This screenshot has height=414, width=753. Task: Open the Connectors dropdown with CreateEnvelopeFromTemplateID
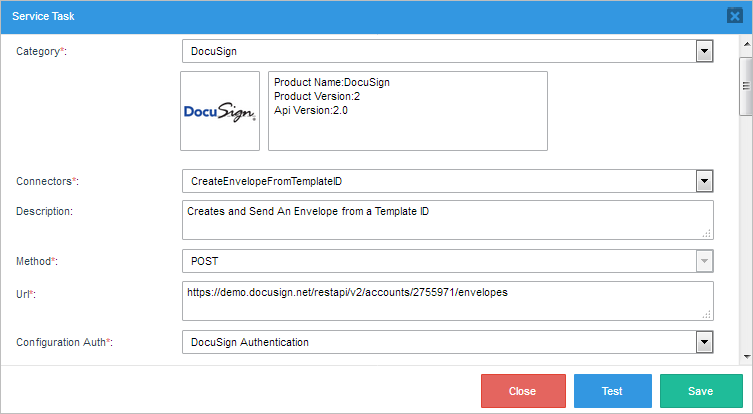704,181
